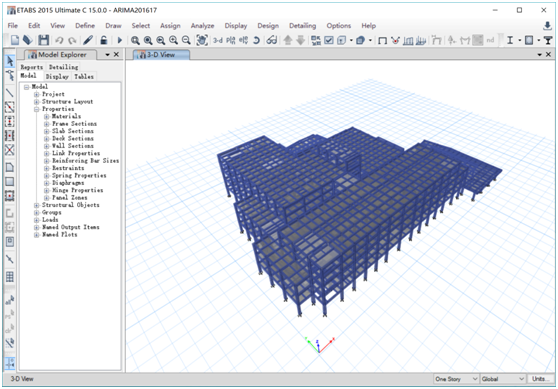Image resolution: width=558 pixels, height=389 pixels.
Task: Click Show Undeformed Shape icon
Action: [x=383, y=41]
